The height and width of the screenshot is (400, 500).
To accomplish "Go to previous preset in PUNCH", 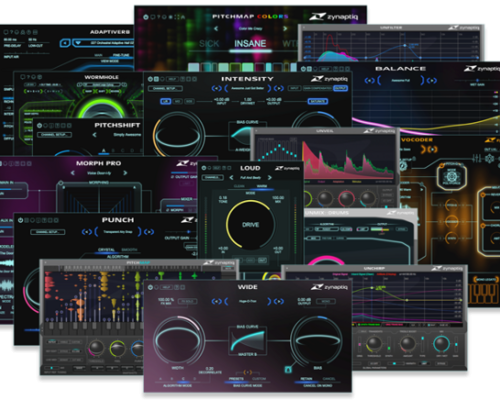I will (87, 232).
